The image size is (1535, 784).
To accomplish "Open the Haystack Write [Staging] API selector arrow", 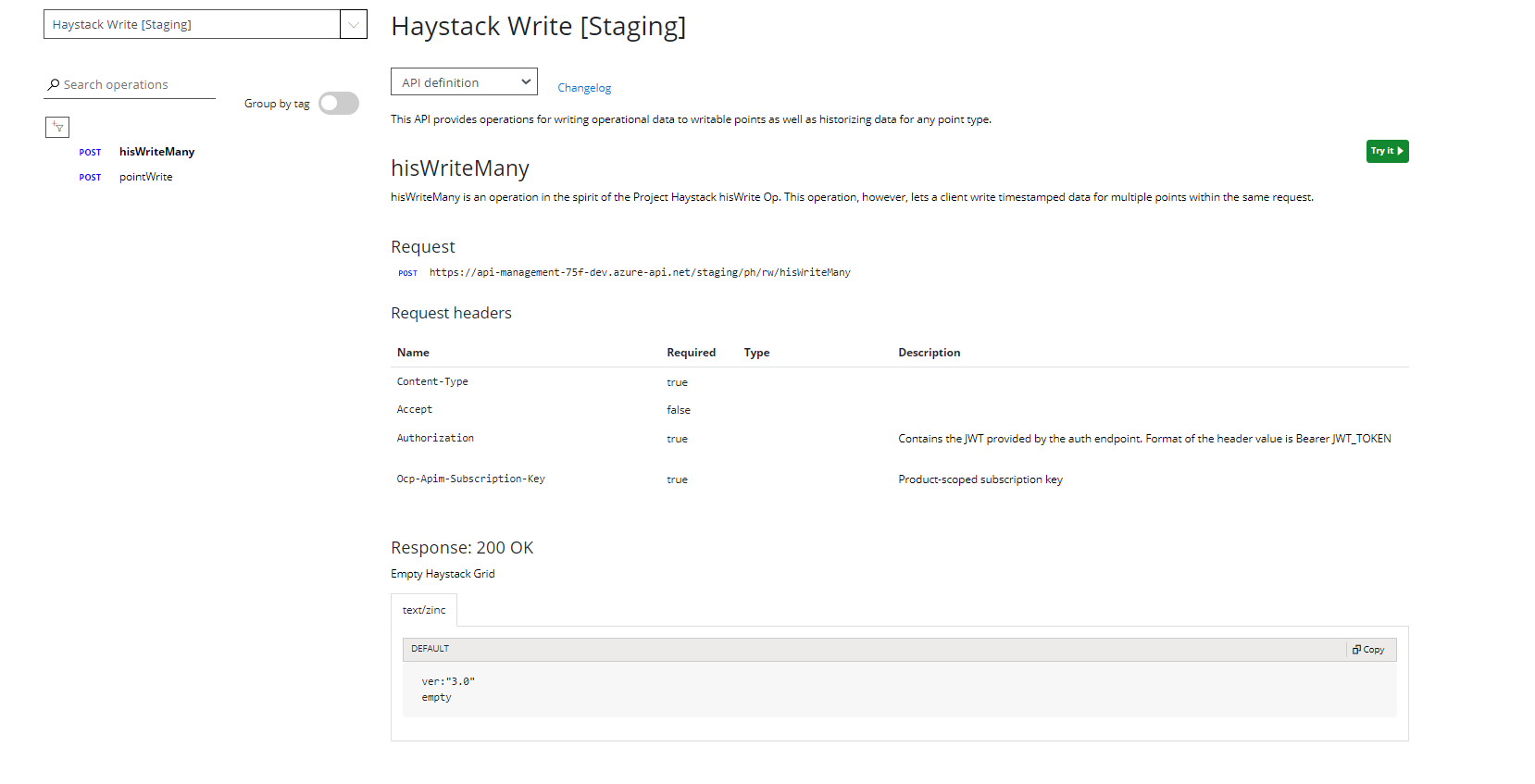I will pos(353,24).
